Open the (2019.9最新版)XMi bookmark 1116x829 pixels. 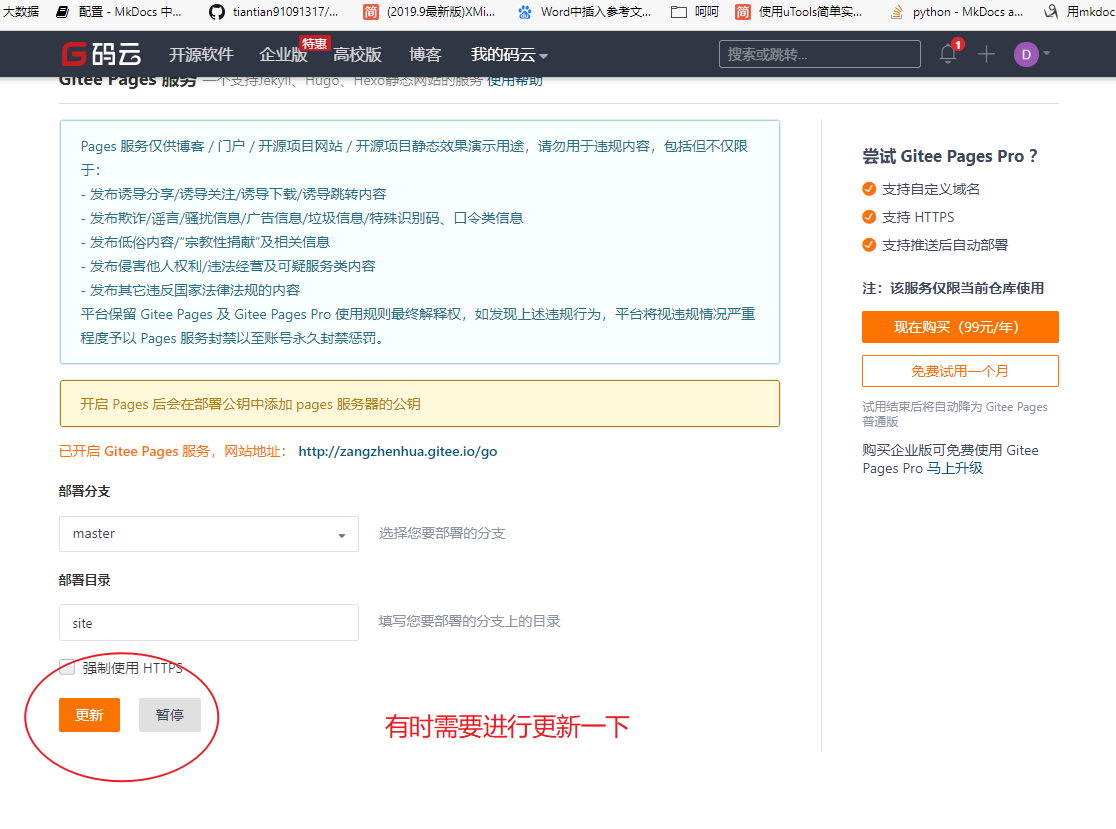pos(429,11)
